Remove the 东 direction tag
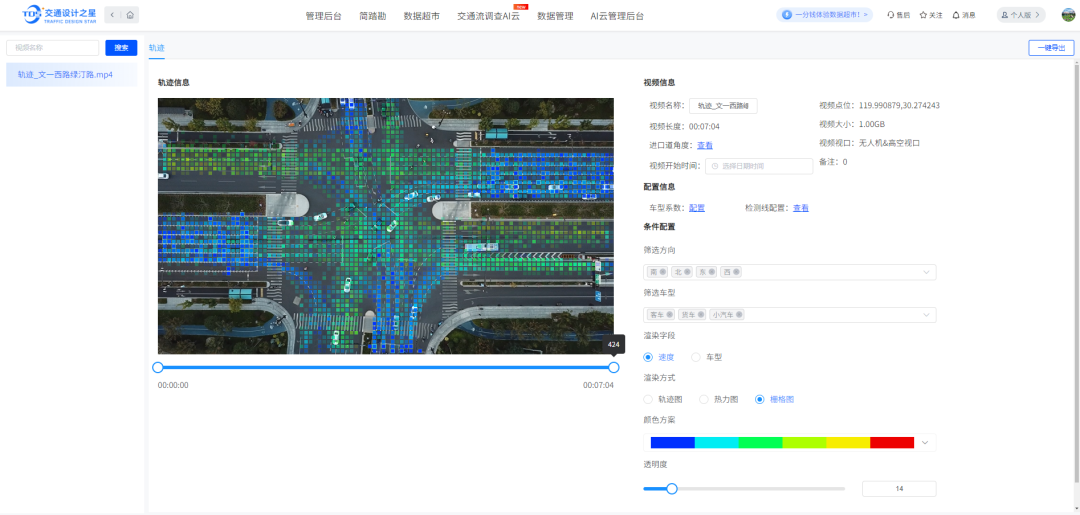 coord(712,272)
